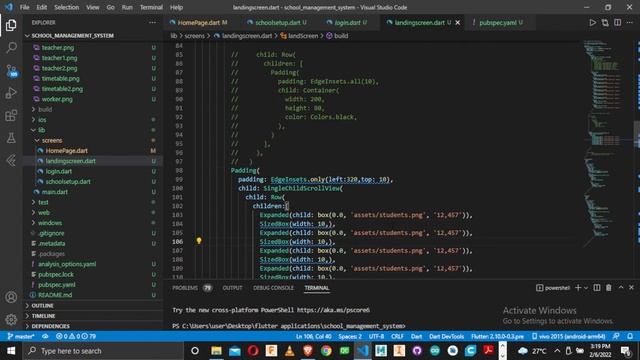Open the Manage settings gear
Screen dimensions: 640x360
[11, 320]
